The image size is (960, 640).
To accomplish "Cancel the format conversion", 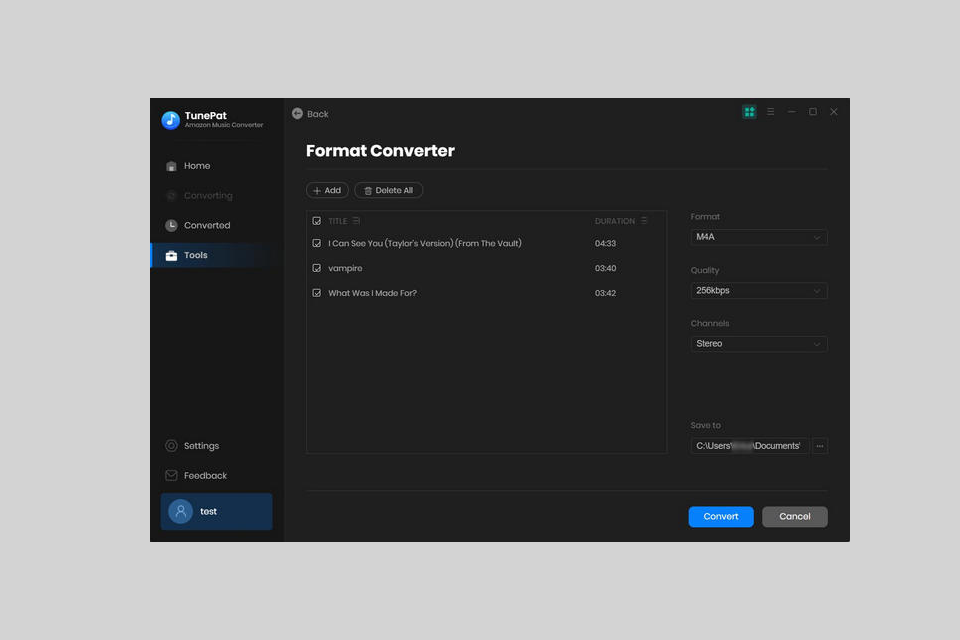I will pos(795,516).
